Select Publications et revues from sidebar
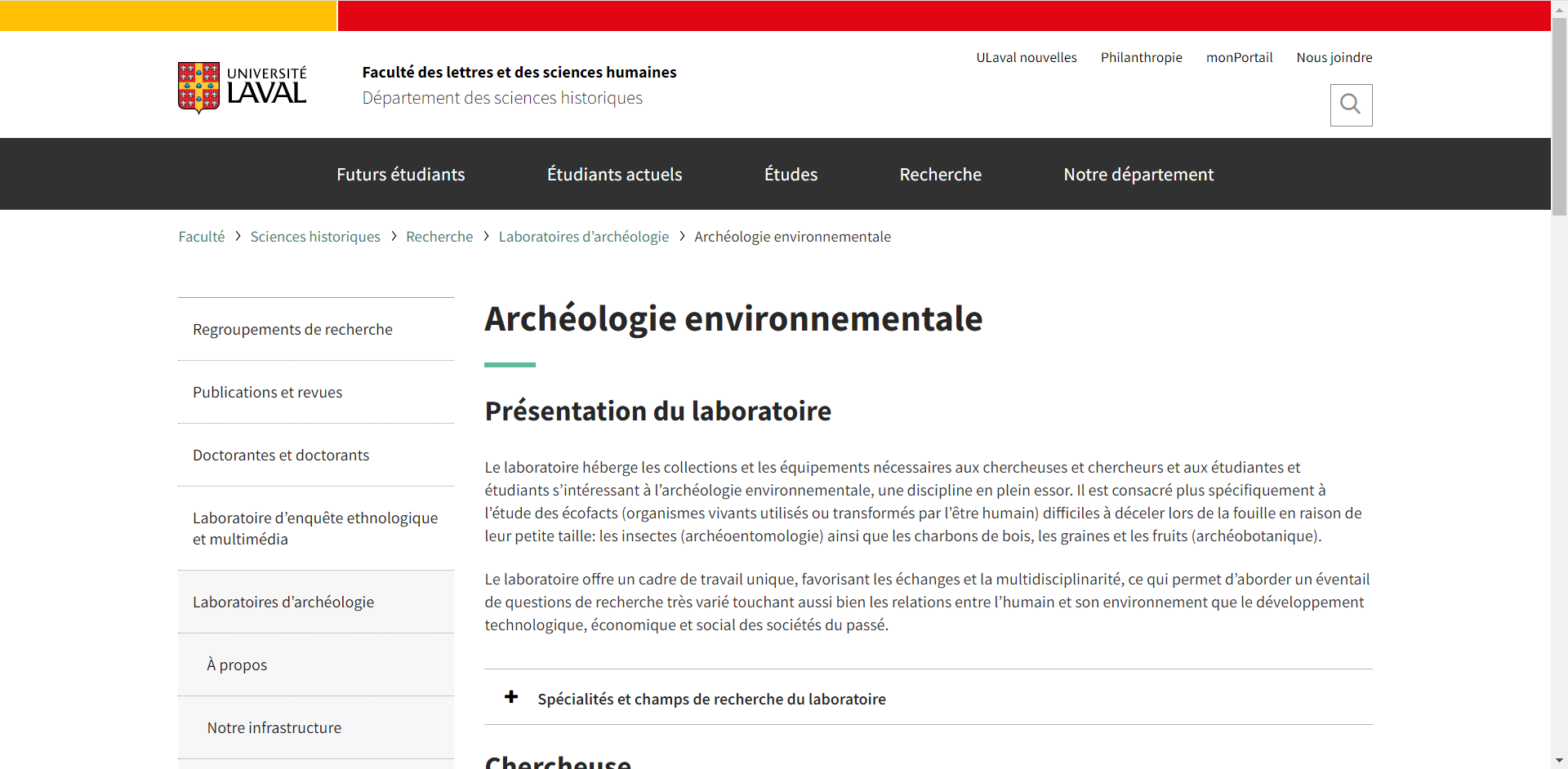Viewport: 1568px width, 769px height. pos(267,392)
